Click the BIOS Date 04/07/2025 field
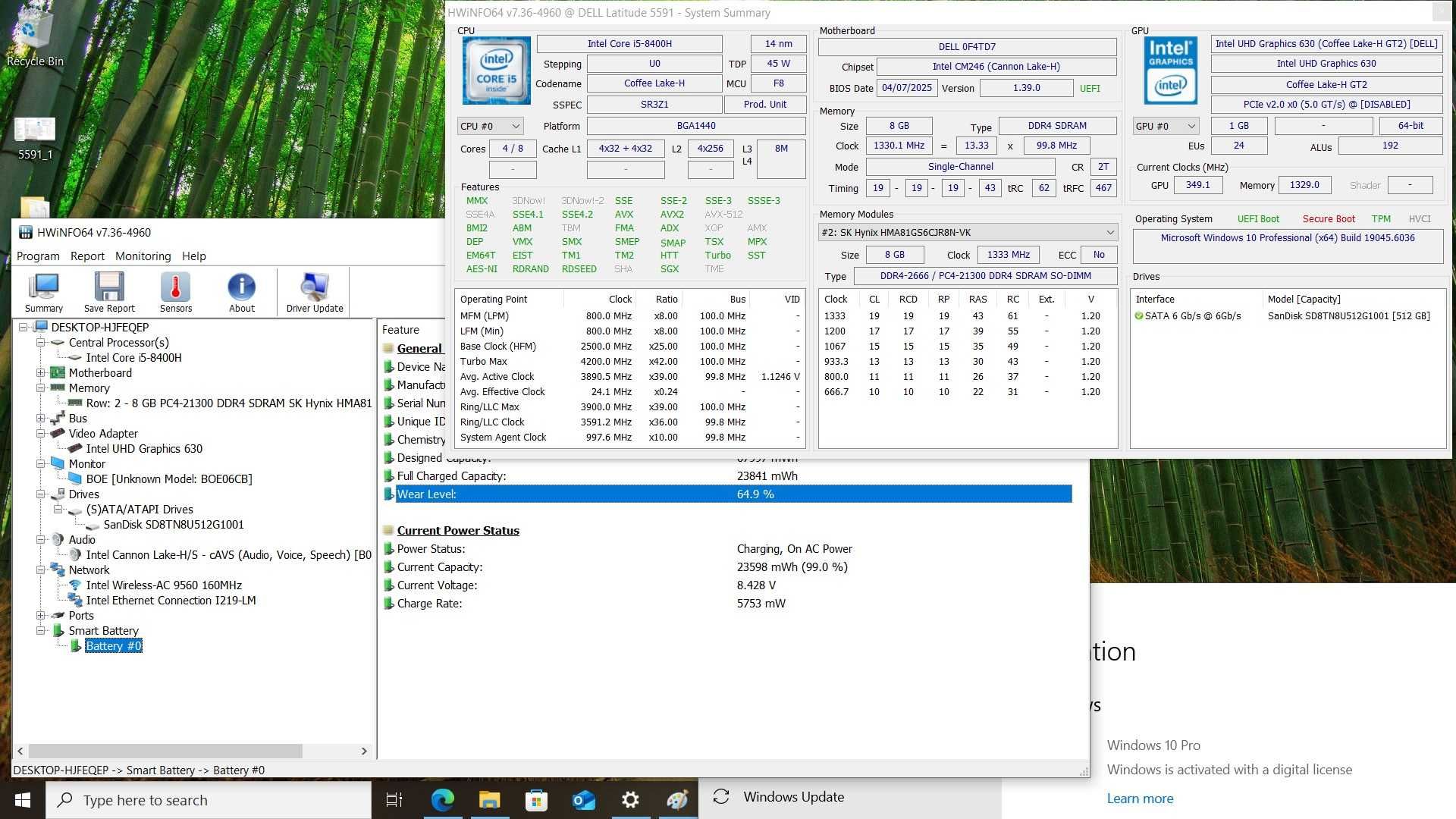The image size is (1456, 819). click(906, 88)
